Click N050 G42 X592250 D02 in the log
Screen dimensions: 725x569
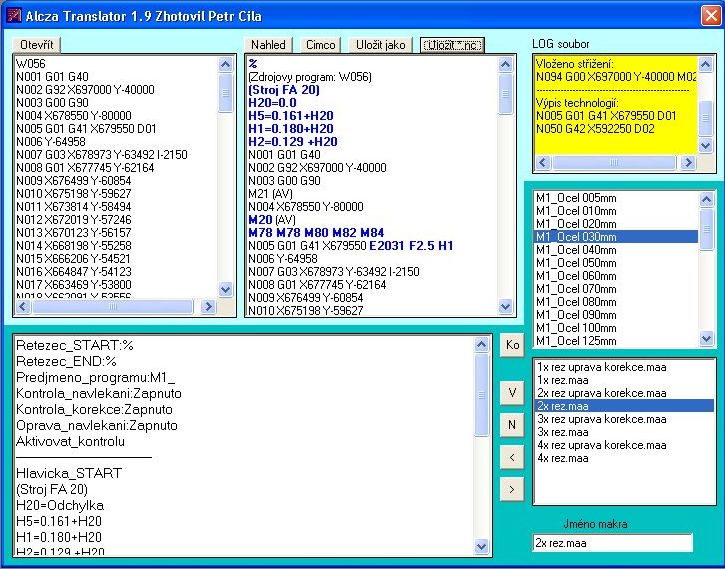tap(596, 128)
